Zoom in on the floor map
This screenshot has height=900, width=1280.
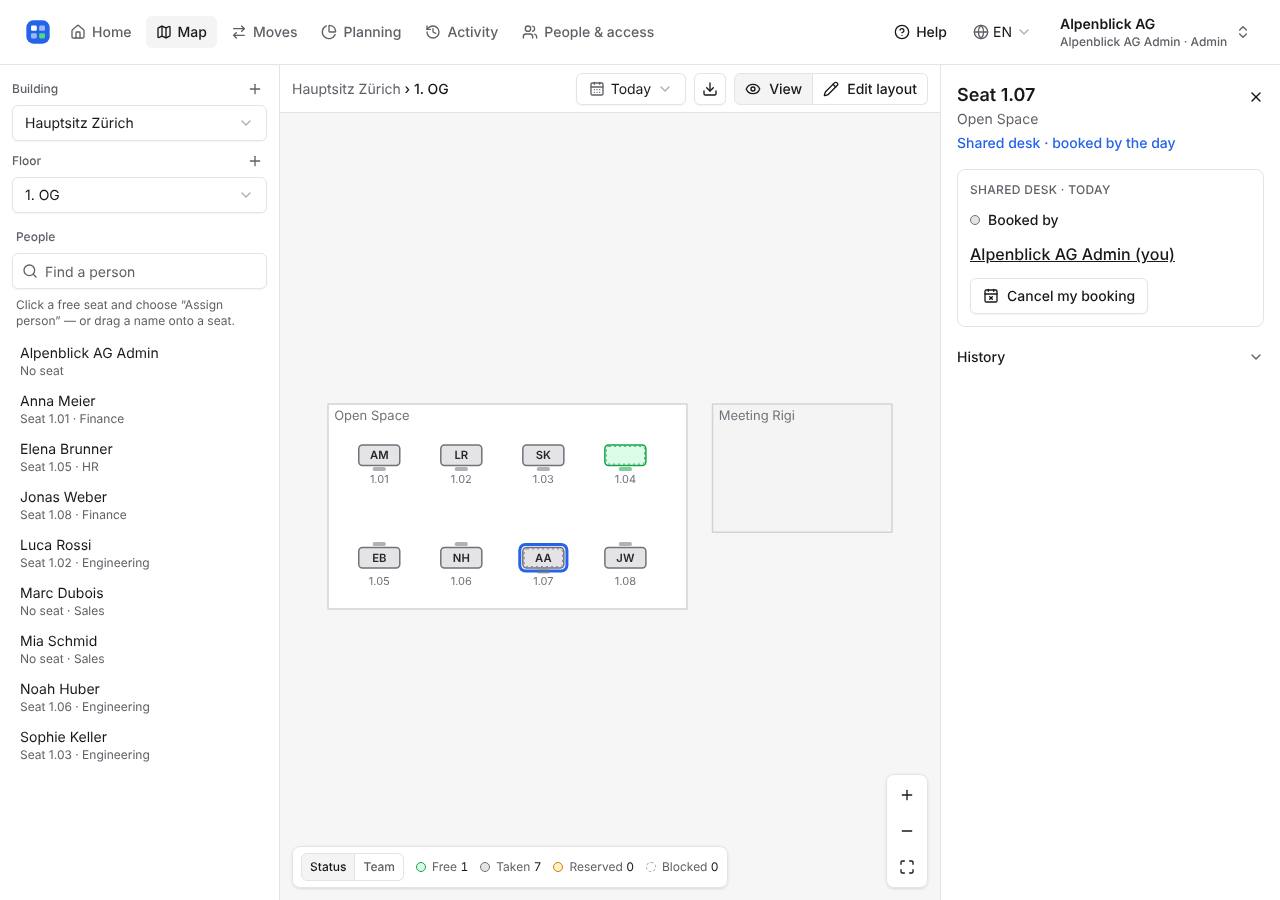coord(907,795)
